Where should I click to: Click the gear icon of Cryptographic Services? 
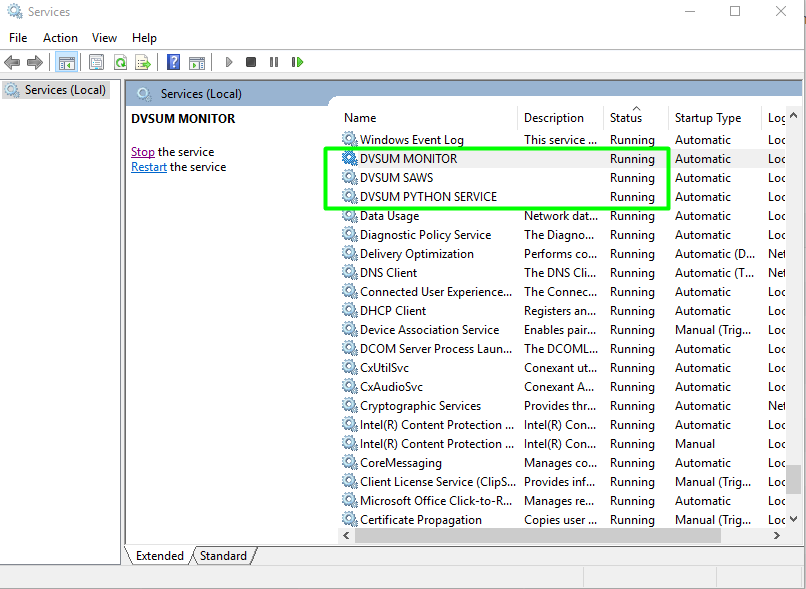coord(350,406)
